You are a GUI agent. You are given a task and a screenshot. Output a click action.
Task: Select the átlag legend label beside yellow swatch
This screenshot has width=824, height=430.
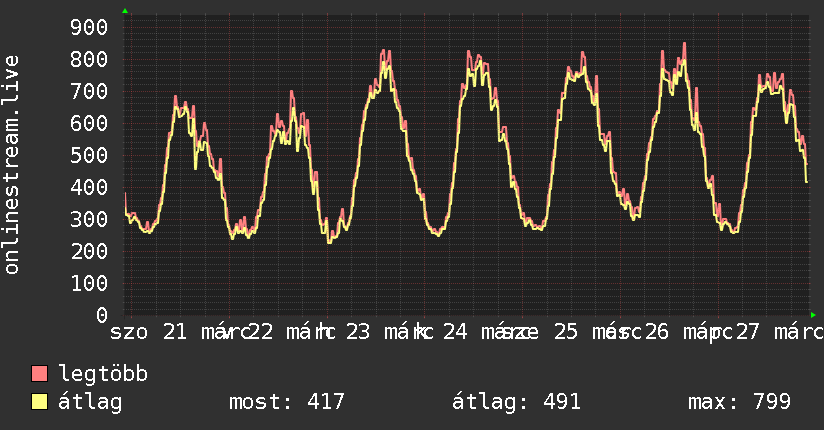(90, 402)
